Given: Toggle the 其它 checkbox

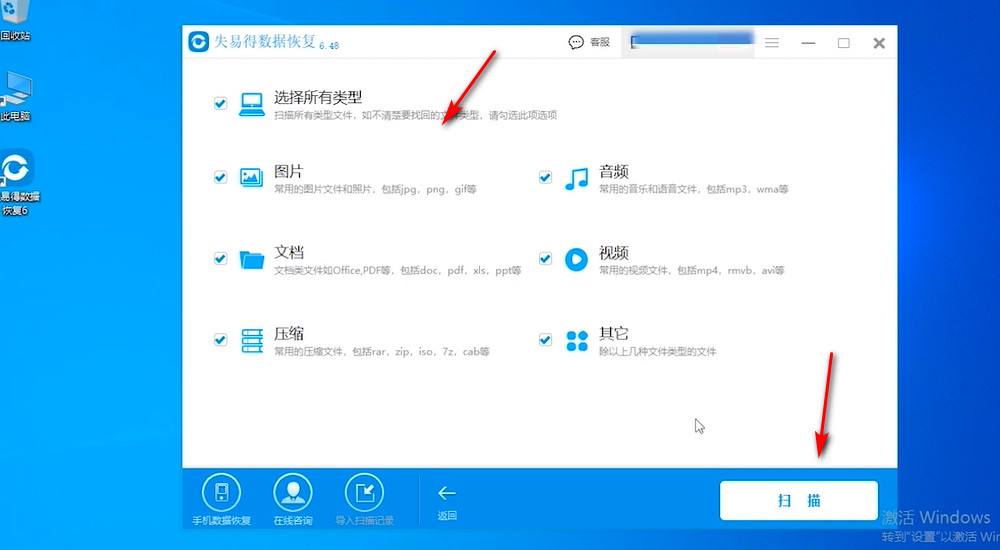Looking at the screenshot, I should pyautogui.click(x=545, y=339).
